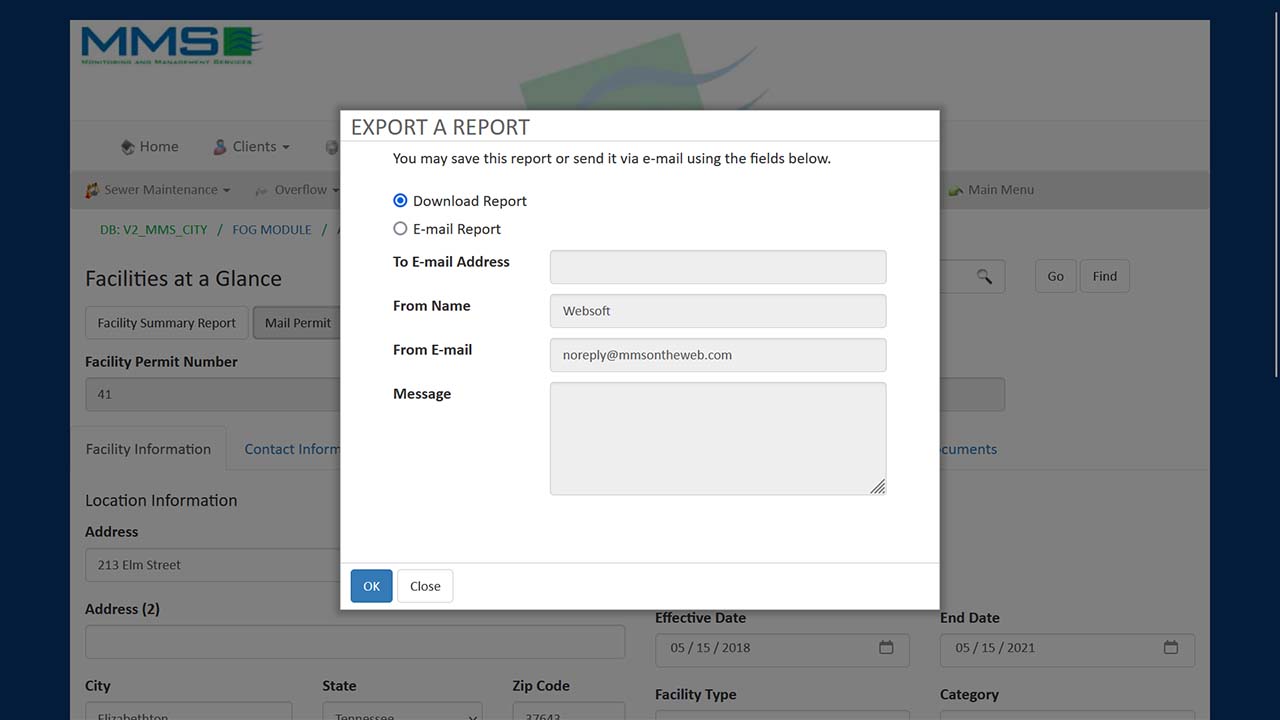The height and width of the screenshot is (720, 1280).
Task: Click the Clients person icon
Action: tap(220, 147)
